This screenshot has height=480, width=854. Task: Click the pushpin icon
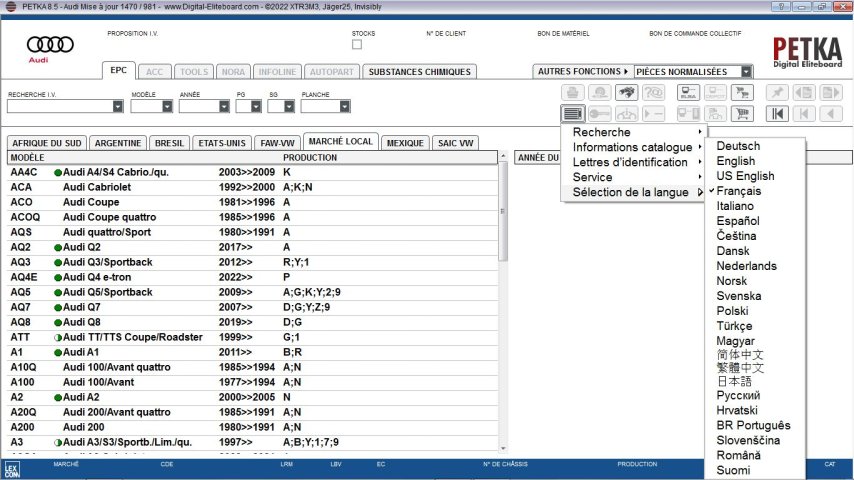(x=777, y=93)
